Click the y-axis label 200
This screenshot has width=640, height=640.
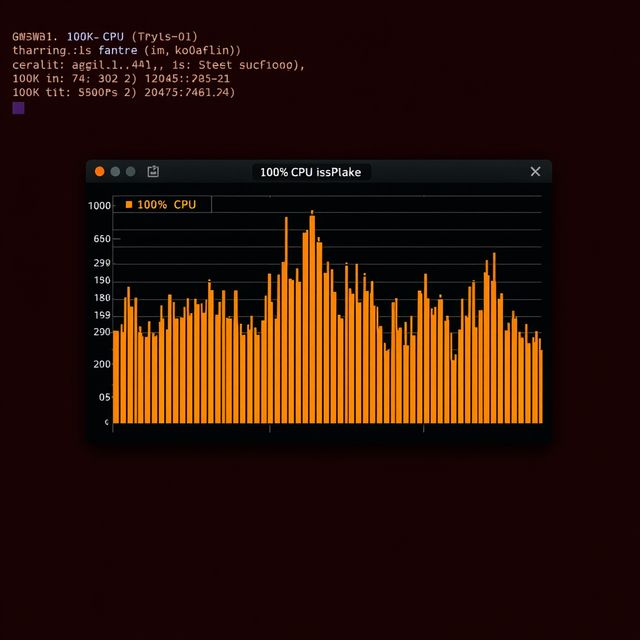click(102, 364)
